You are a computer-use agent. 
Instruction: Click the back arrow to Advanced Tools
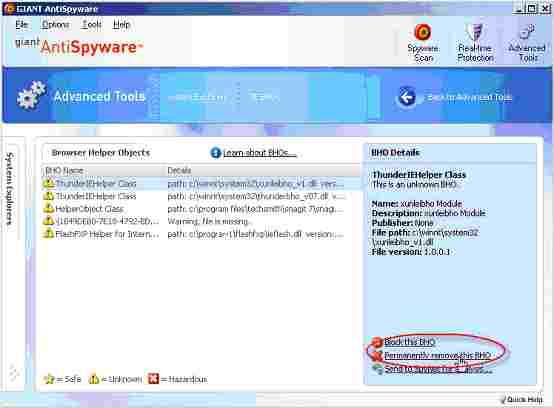point(407,97)
